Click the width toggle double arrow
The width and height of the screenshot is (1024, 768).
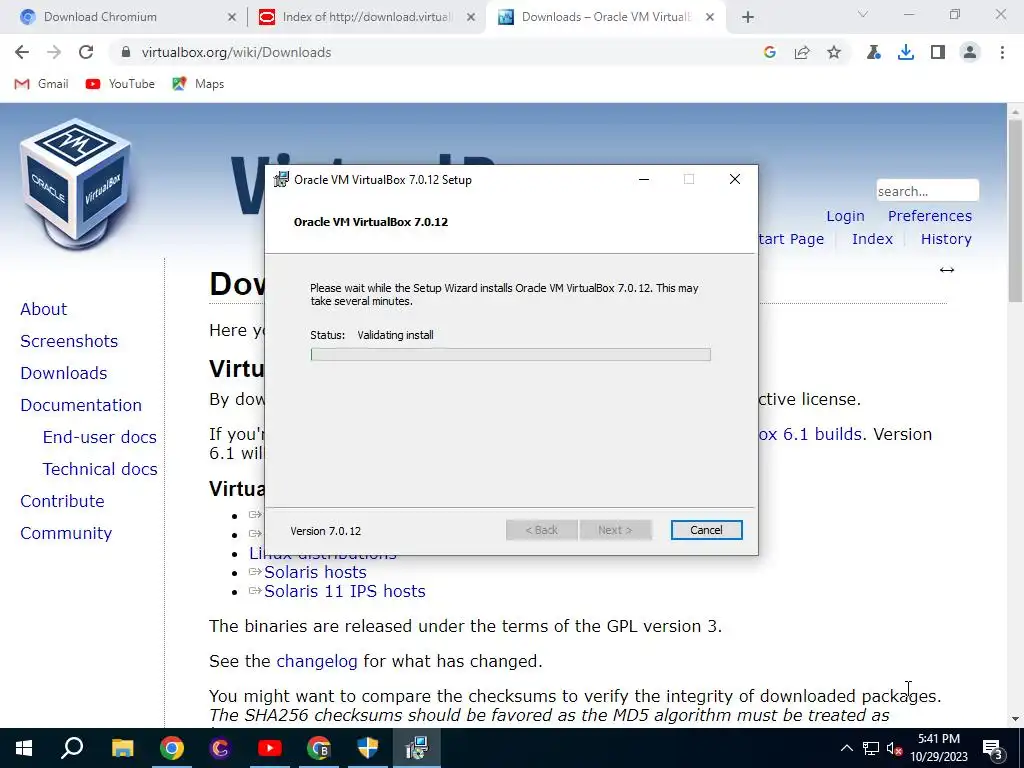pos(947,270)
